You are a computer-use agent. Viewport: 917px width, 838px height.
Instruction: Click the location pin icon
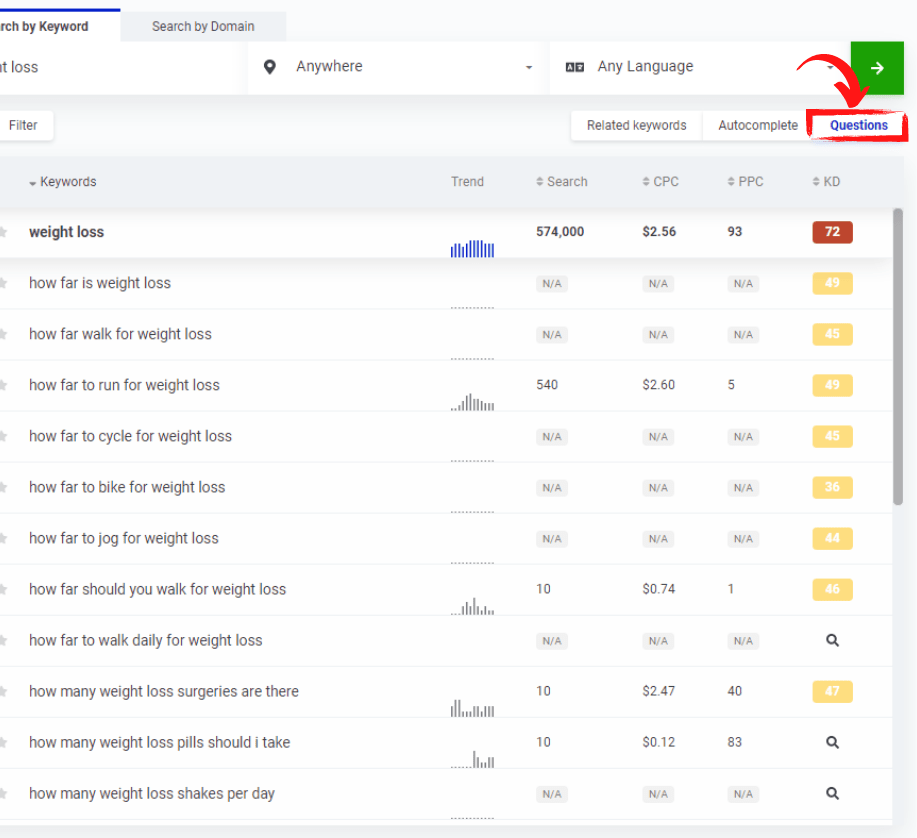pyautogui.click(x=269, y=67)
